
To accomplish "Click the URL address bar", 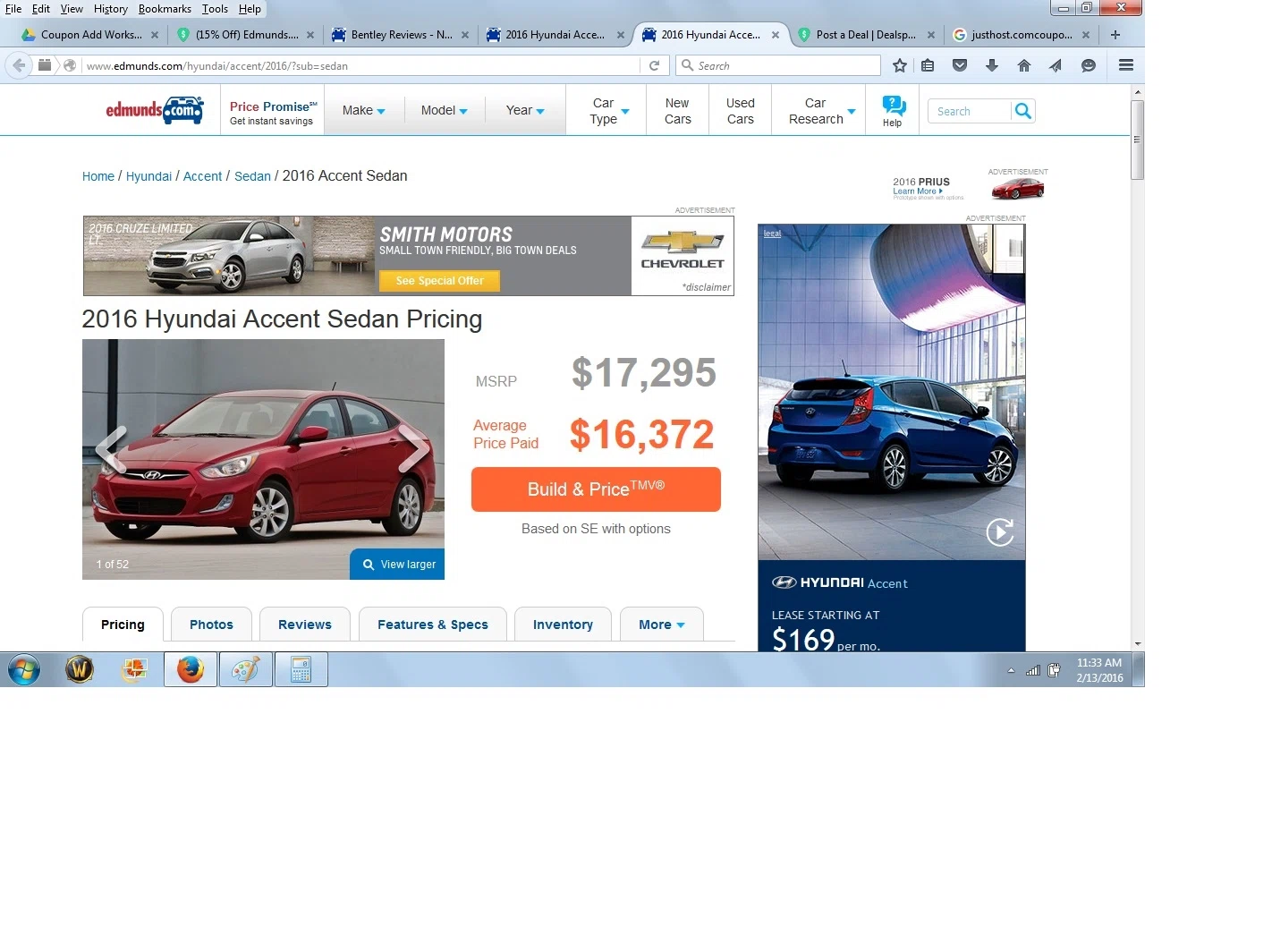I will pyautogui.click(x=361, y=65).
